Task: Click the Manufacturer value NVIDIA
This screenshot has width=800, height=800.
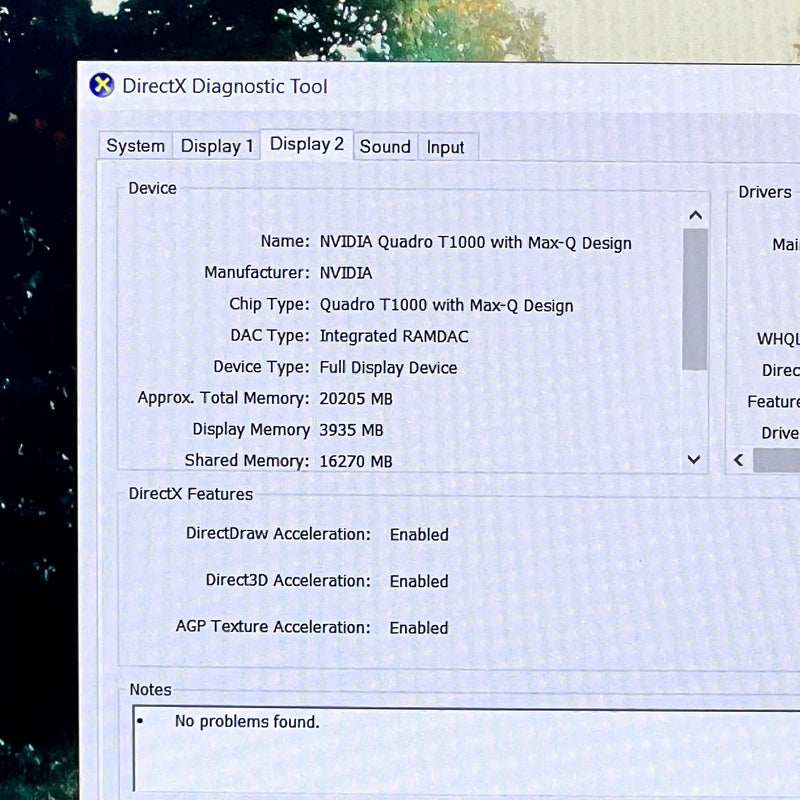Action: 345,273
